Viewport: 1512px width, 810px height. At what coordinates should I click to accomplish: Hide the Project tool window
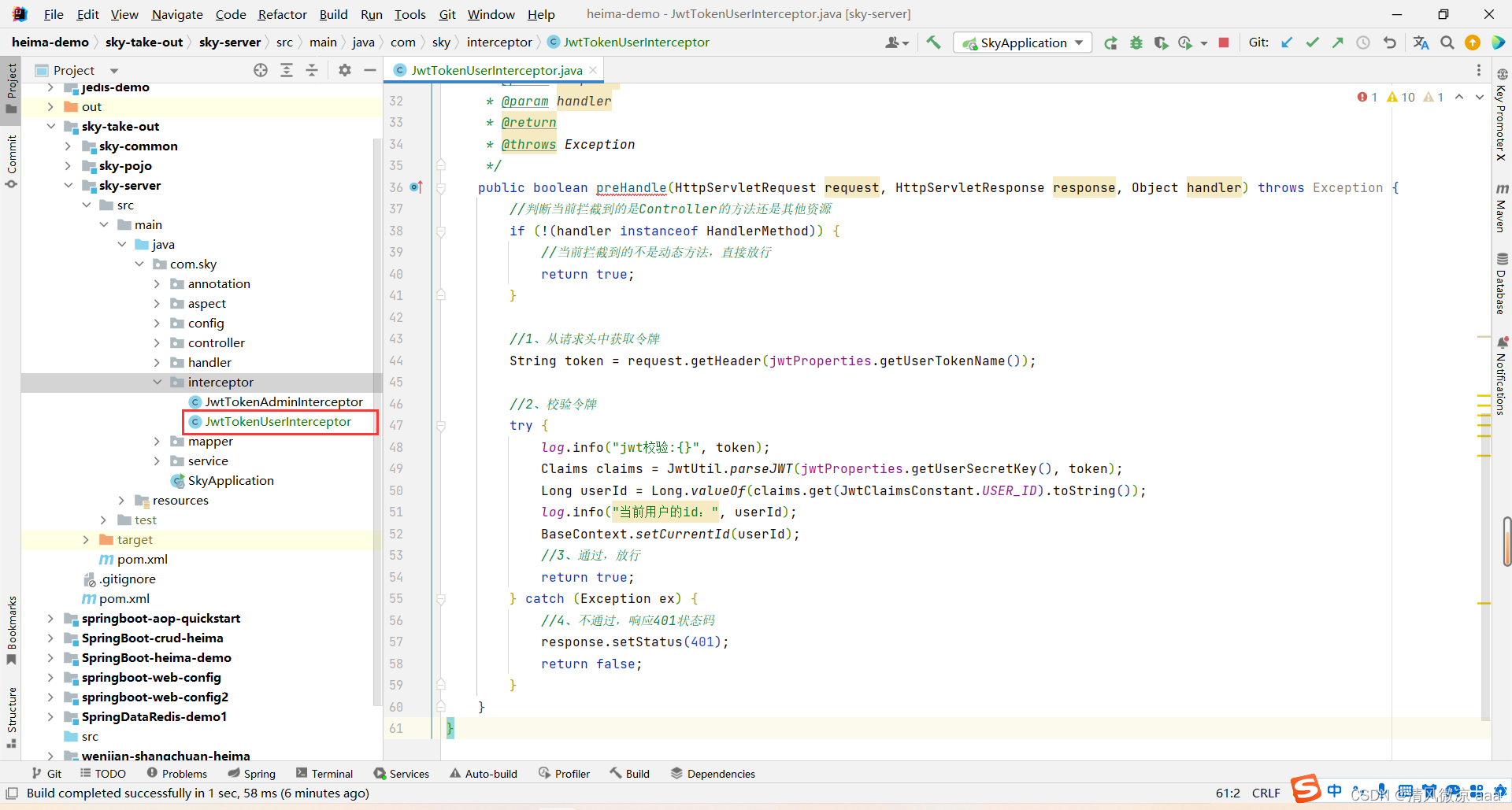point(370,70)
